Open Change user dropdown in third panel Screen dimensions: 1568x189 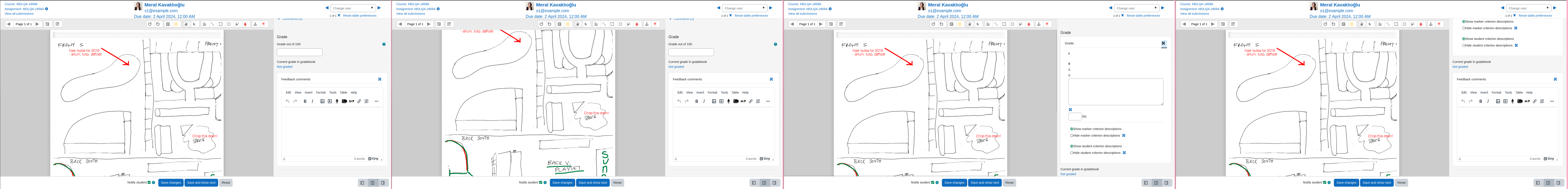pos(1136,8)
